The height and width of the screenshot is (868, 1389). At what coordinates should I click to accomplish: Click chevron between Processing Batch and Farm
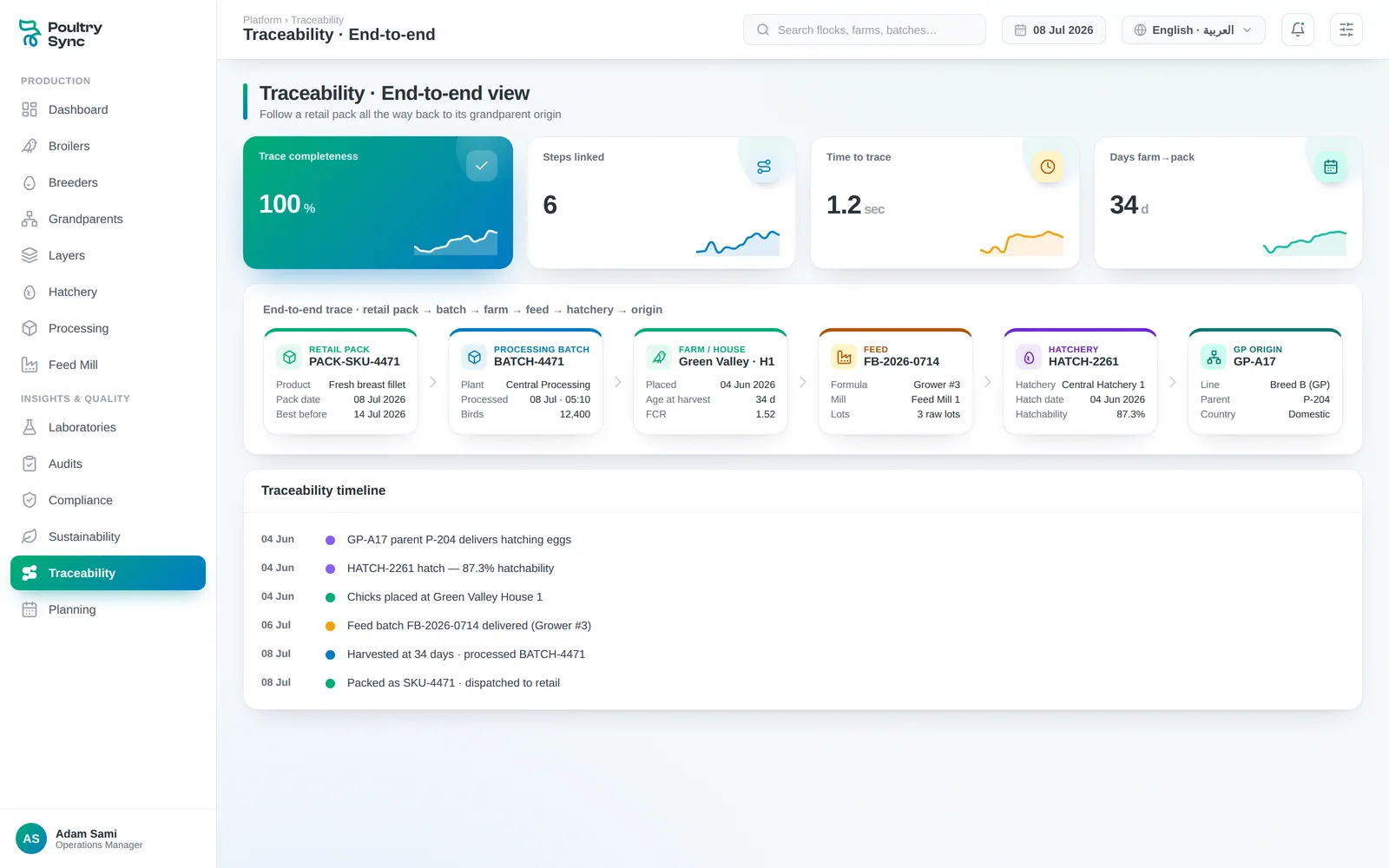618,382
